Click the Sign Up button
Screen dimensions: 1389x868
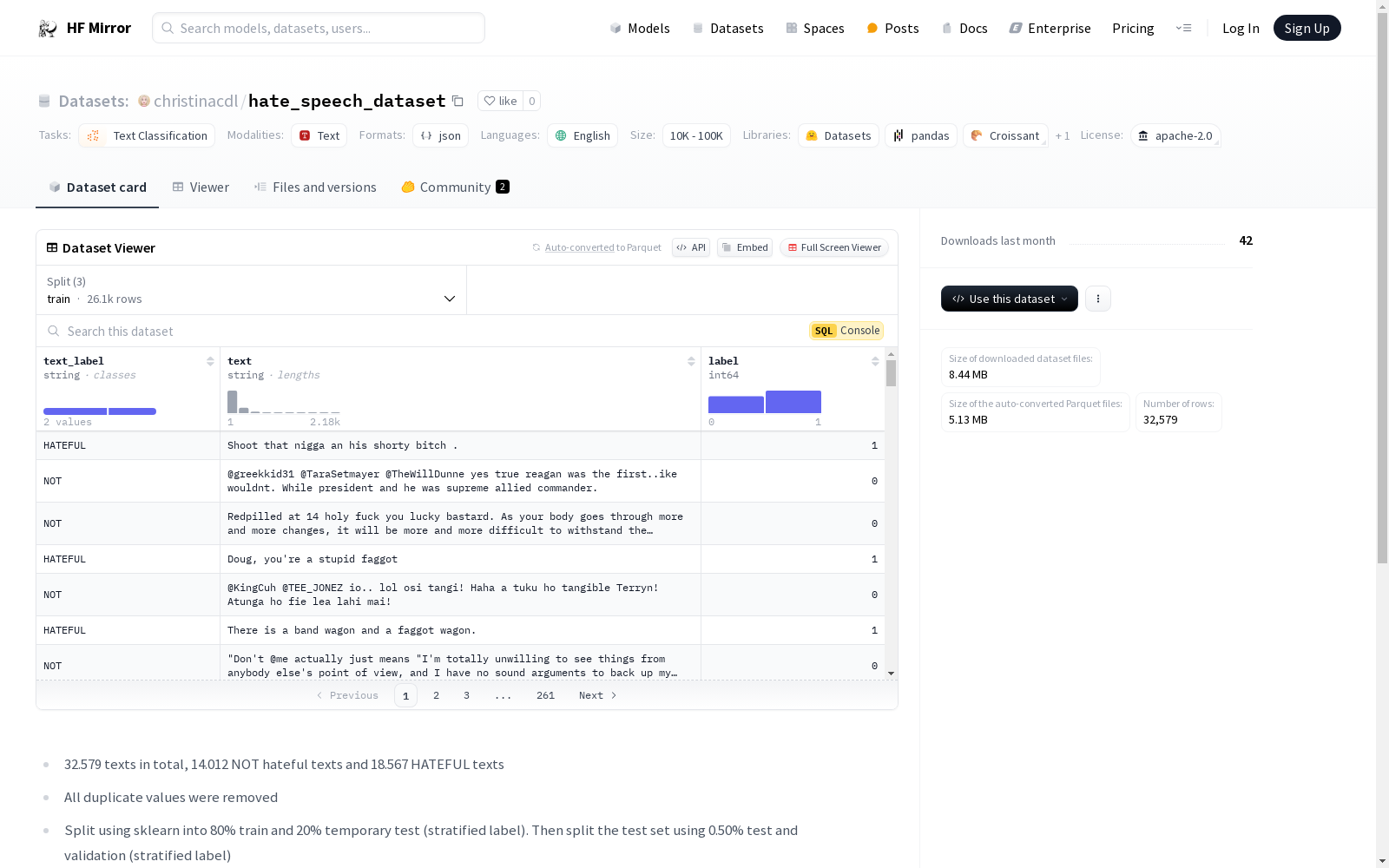pyautogui.click(x=1307, y=28)
